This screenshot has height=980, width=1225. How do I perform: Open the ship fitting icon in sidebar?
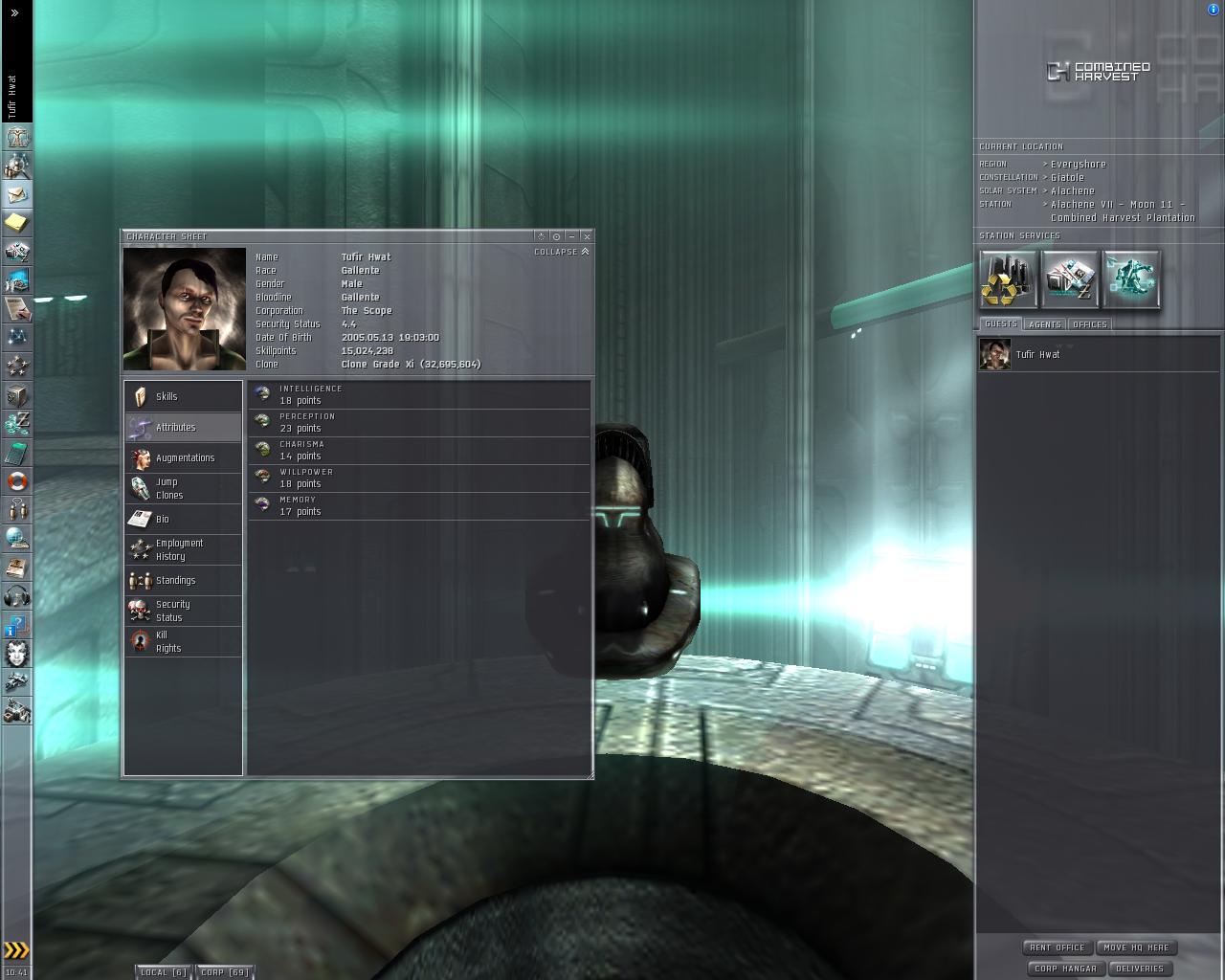tap(17, 682)
